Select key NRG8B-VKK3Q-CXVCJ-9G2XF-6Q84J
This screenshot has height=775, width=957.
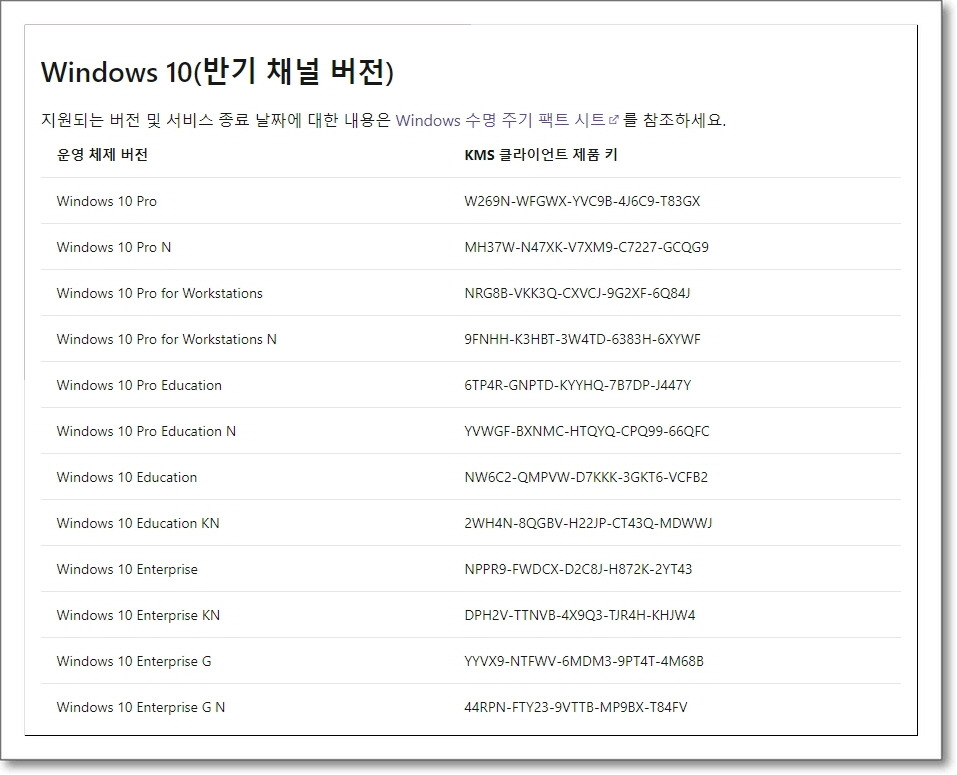point(577,294)
